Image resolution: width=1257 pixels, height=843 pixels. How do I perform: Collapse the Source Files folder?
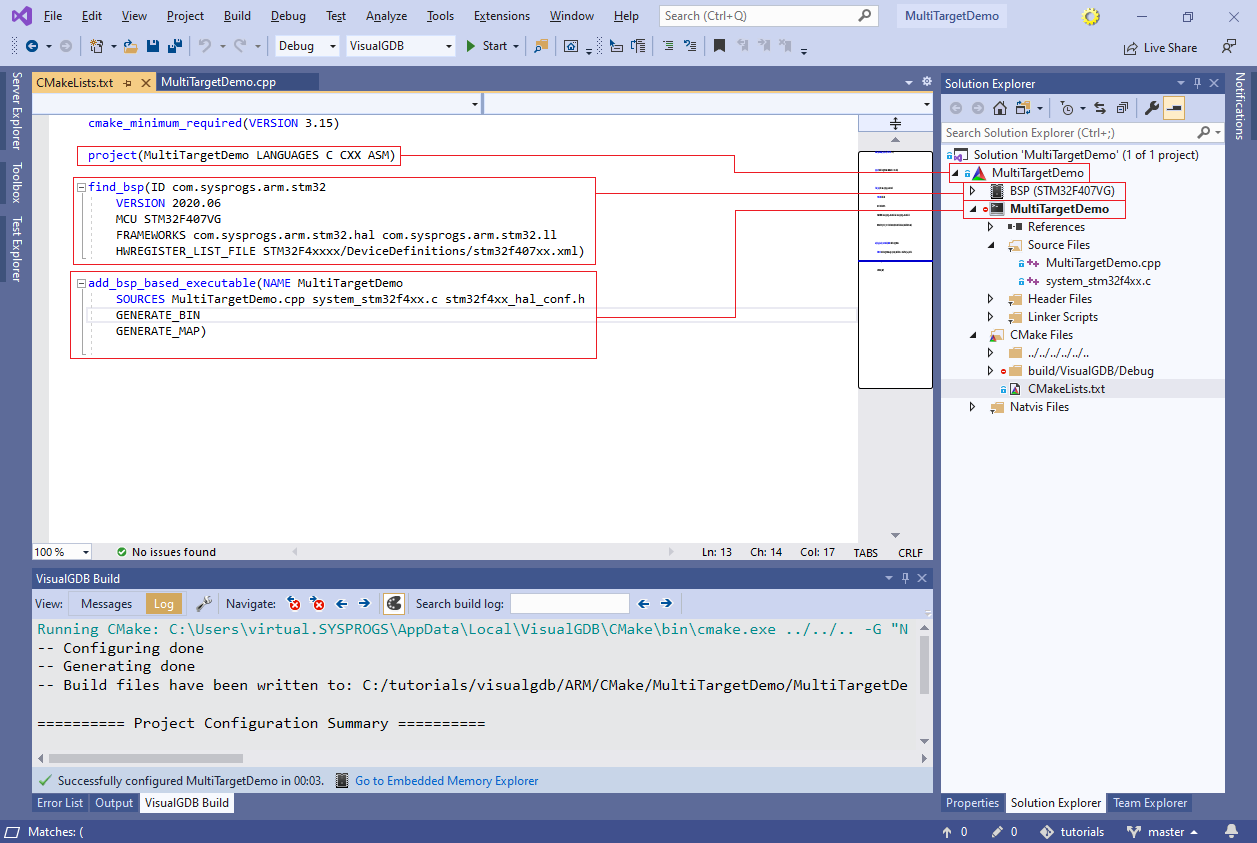(991, 245)
